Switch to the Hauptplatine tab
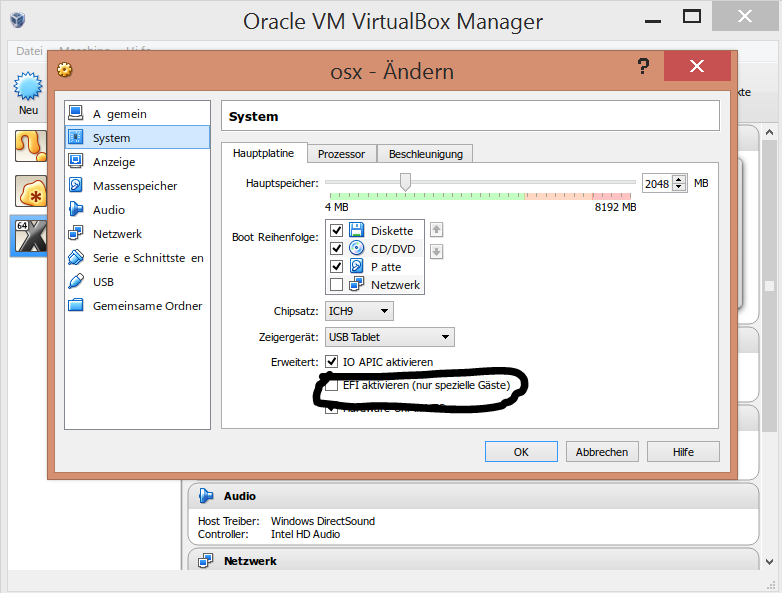This screenshot has width=782, height=593. [x=263, y=153]
